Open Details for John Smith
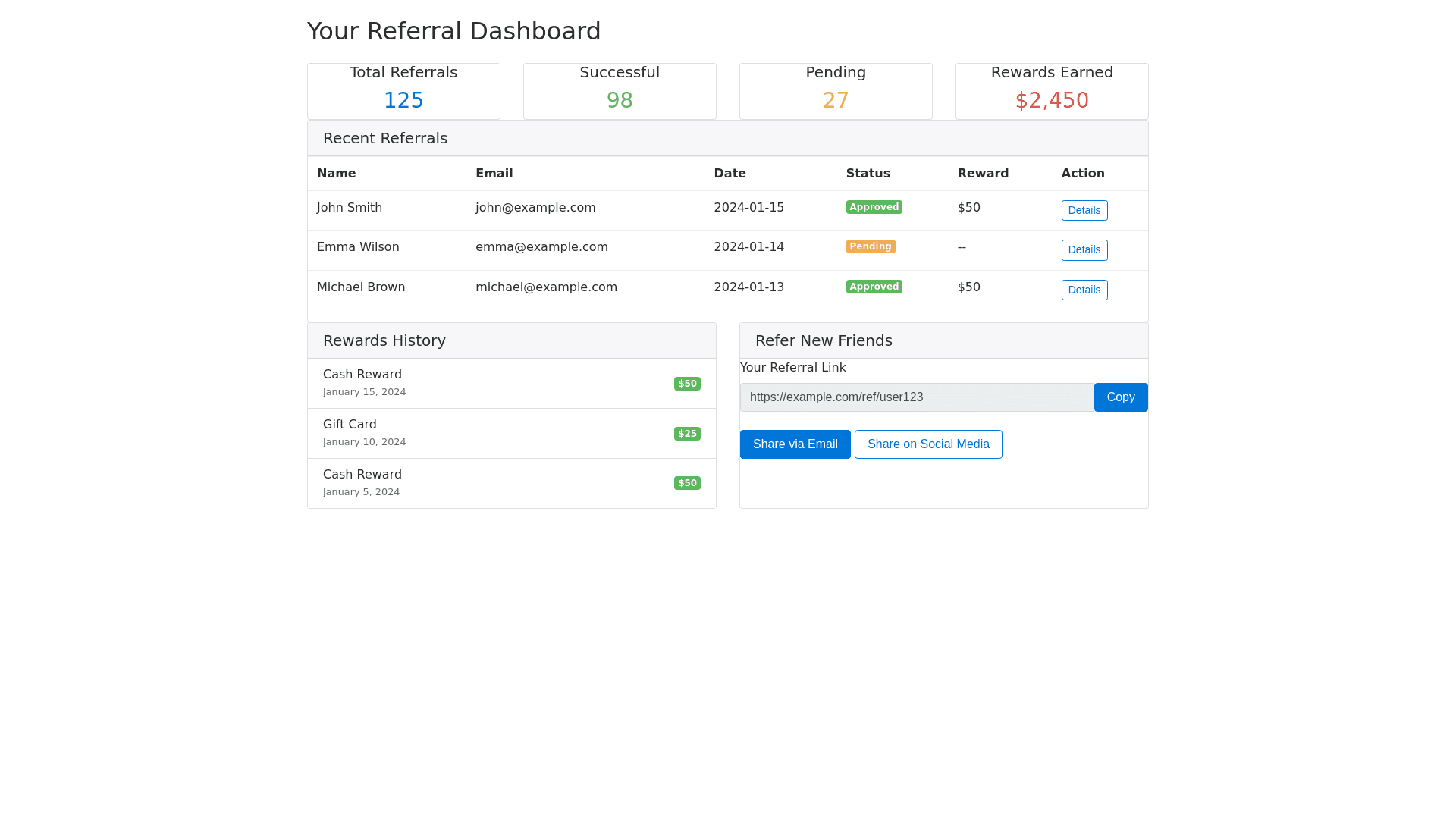 point(1084,210)
